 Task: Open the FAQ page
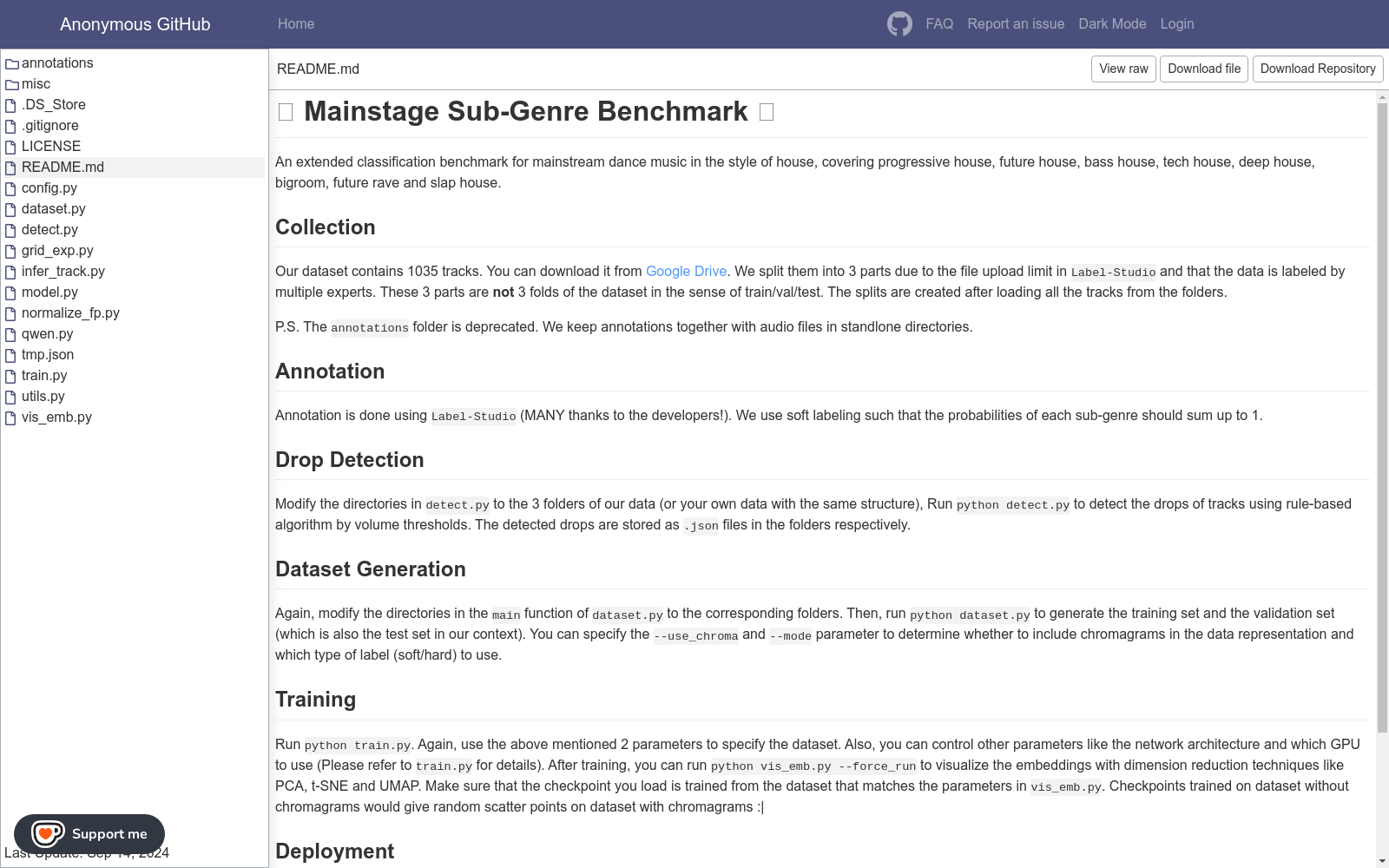click(939, 24)
